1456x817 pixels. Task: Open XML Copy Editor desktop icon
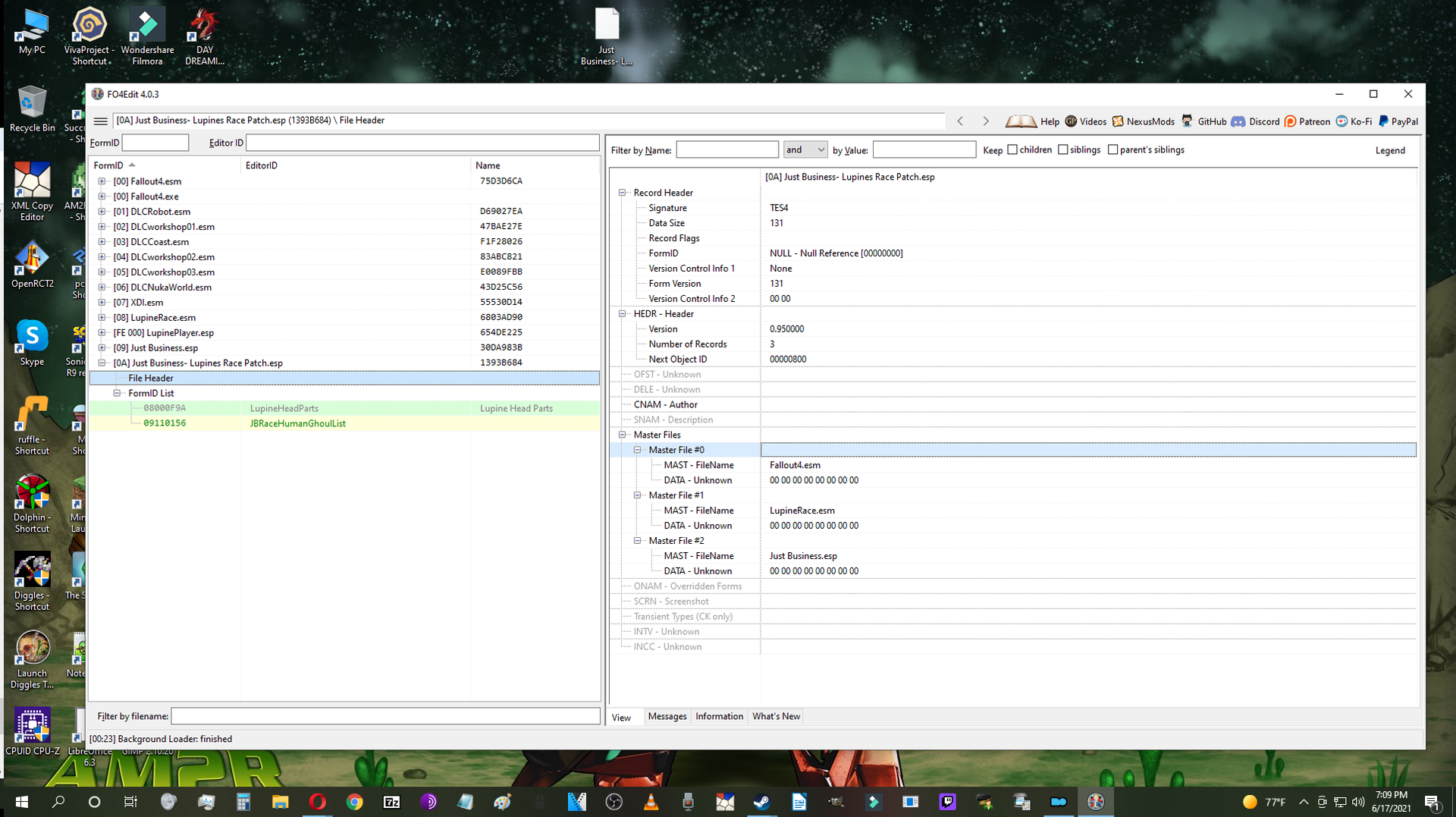click(32, 192)
